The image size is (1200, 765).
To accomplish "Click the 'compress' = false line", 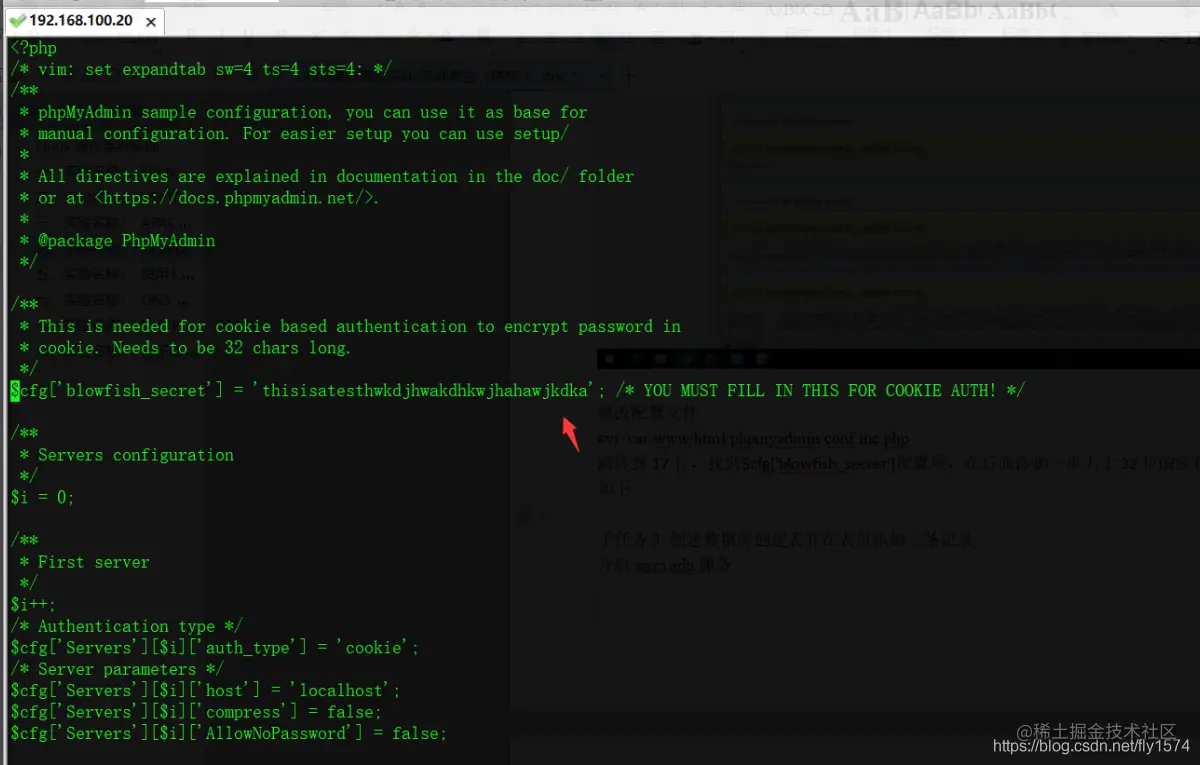I will [x=196, y=712].
